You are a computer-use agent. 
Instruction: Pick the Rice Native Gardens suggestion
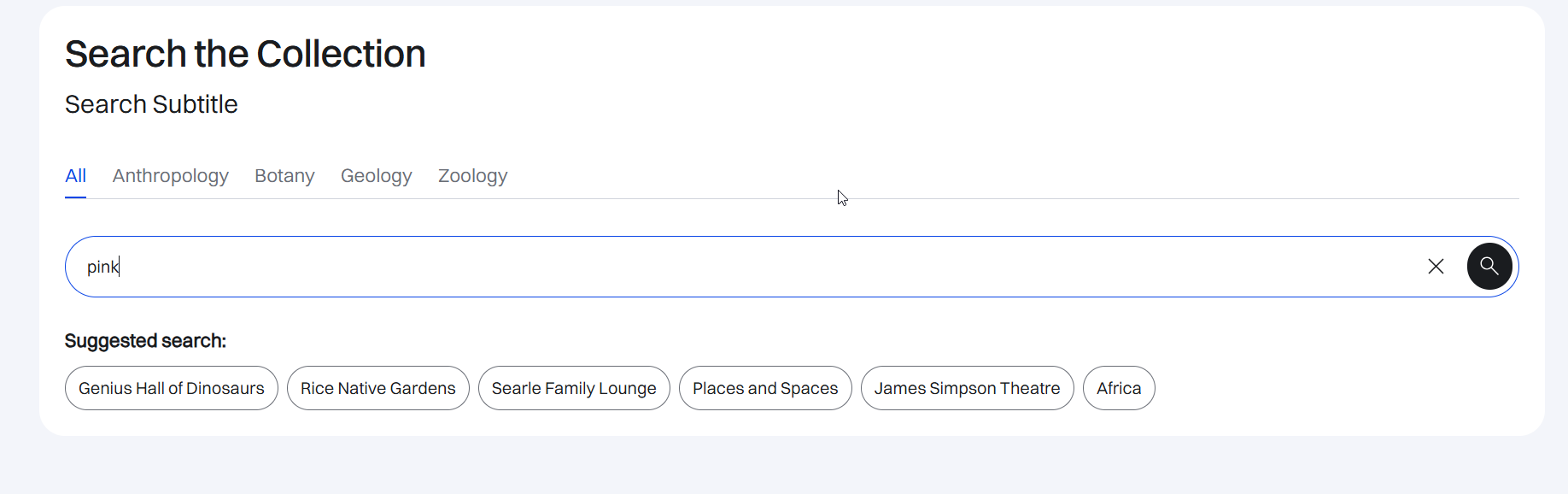pyautogui.click(x=378, y=388)
